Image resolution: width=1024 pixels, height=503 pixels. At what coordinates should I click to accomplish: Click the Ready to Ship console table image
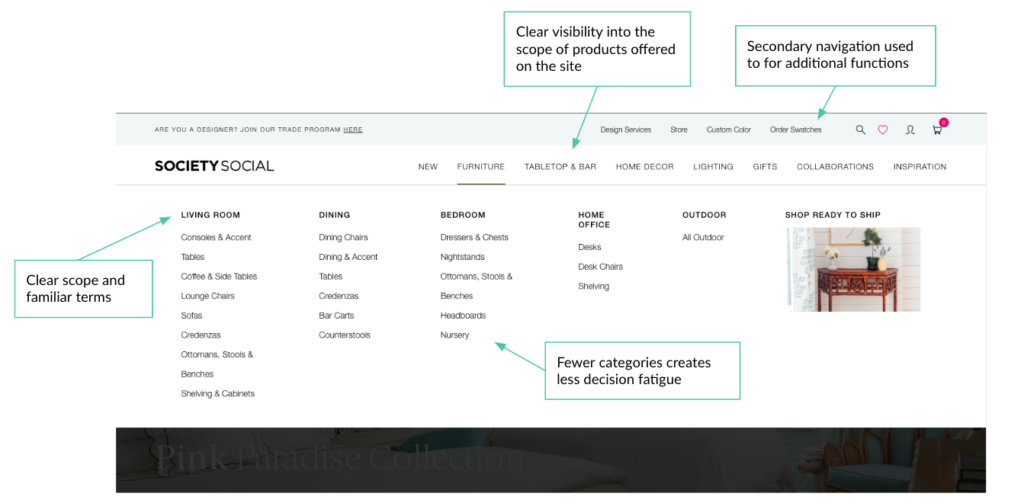(854, 269)
